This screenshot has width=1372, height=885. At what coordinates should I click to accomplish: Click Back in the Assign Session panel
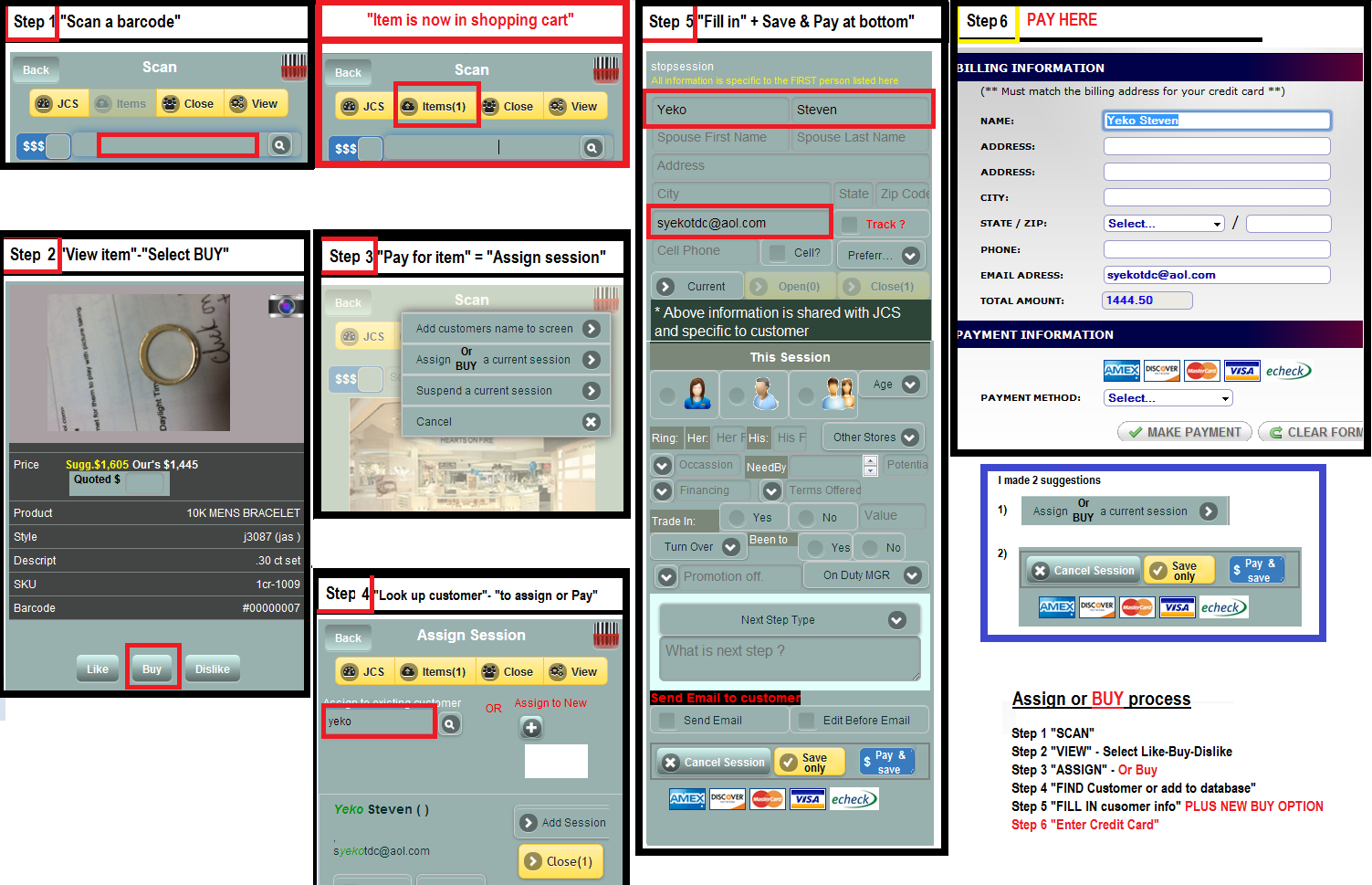click(348, 638)
